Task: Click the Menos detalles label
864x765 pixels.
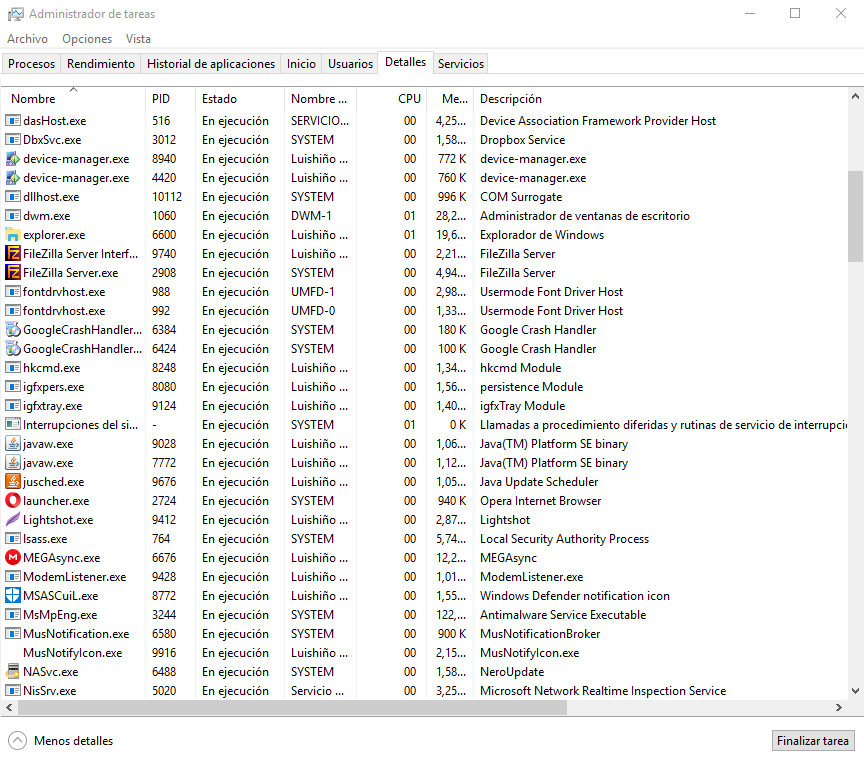Action: click(73, 741)
